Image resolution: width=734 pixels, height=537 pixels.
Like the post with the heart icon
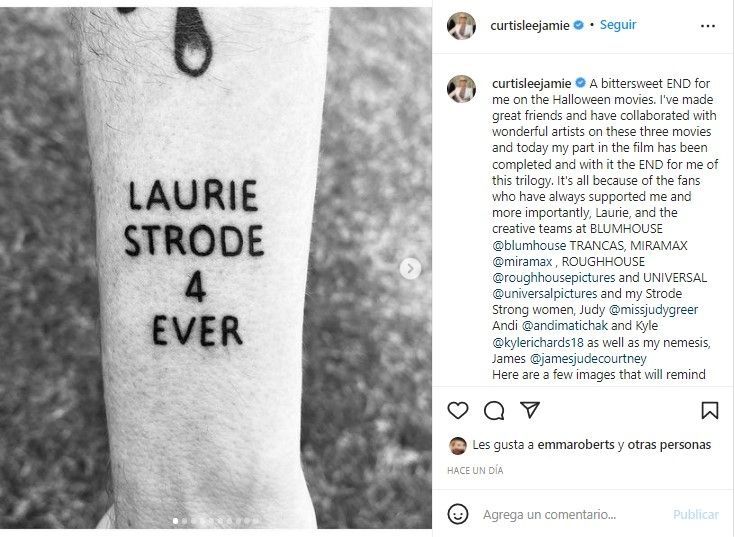click(457, 411)
